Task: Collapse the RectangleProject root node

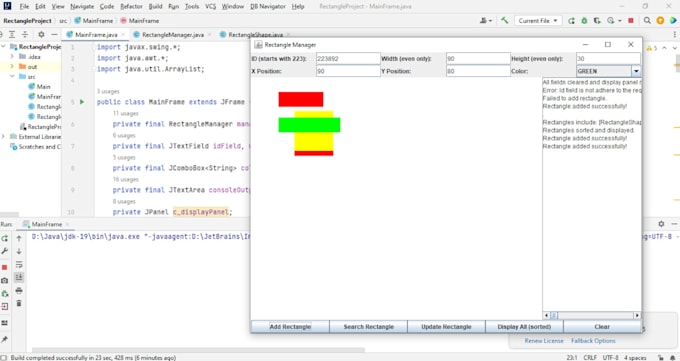Action: pos(3,47)
